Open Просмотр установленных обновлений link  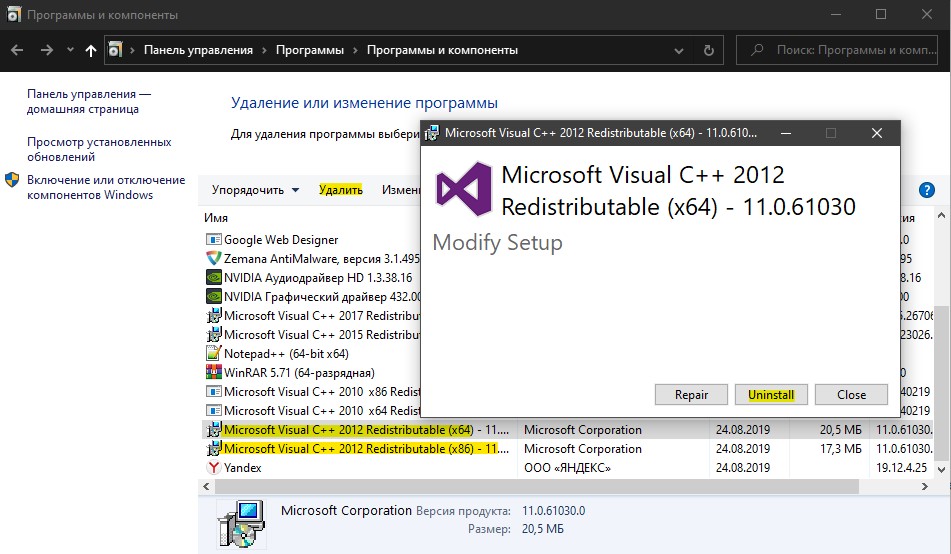coord(98,150)
